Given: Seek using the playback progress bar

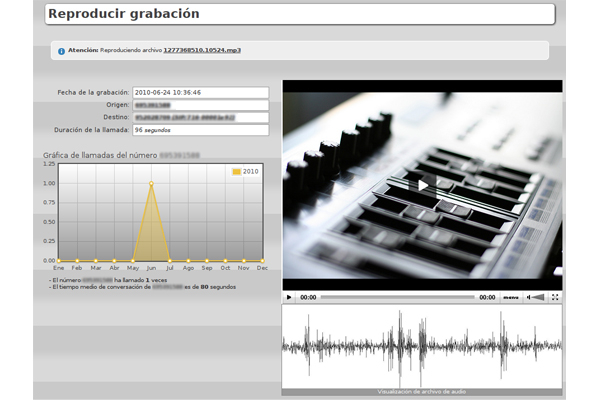Looking at the screenshot, I should [397, 297].
